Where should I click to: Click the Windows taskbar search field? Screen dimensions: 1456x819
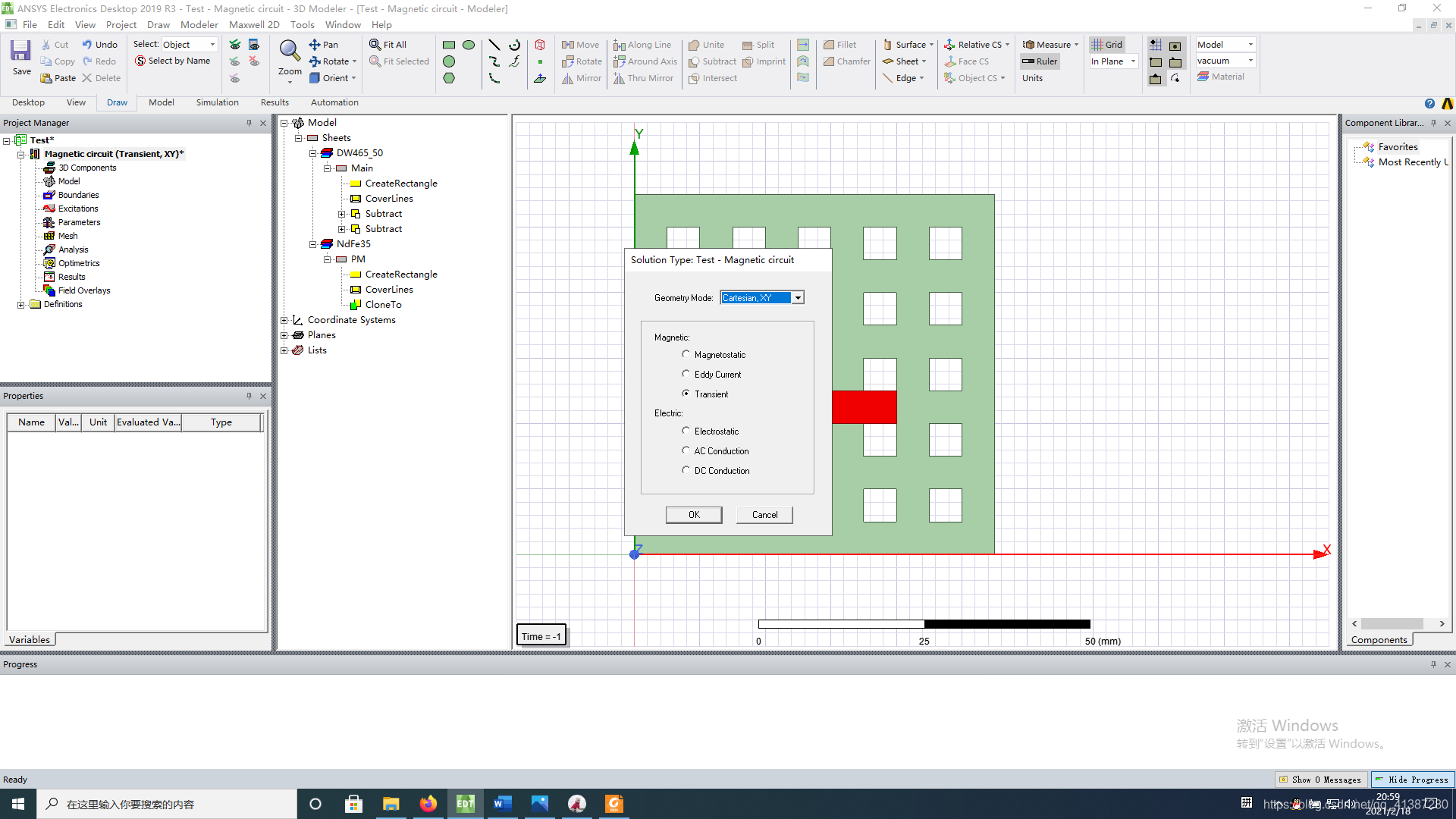[167, 804]
